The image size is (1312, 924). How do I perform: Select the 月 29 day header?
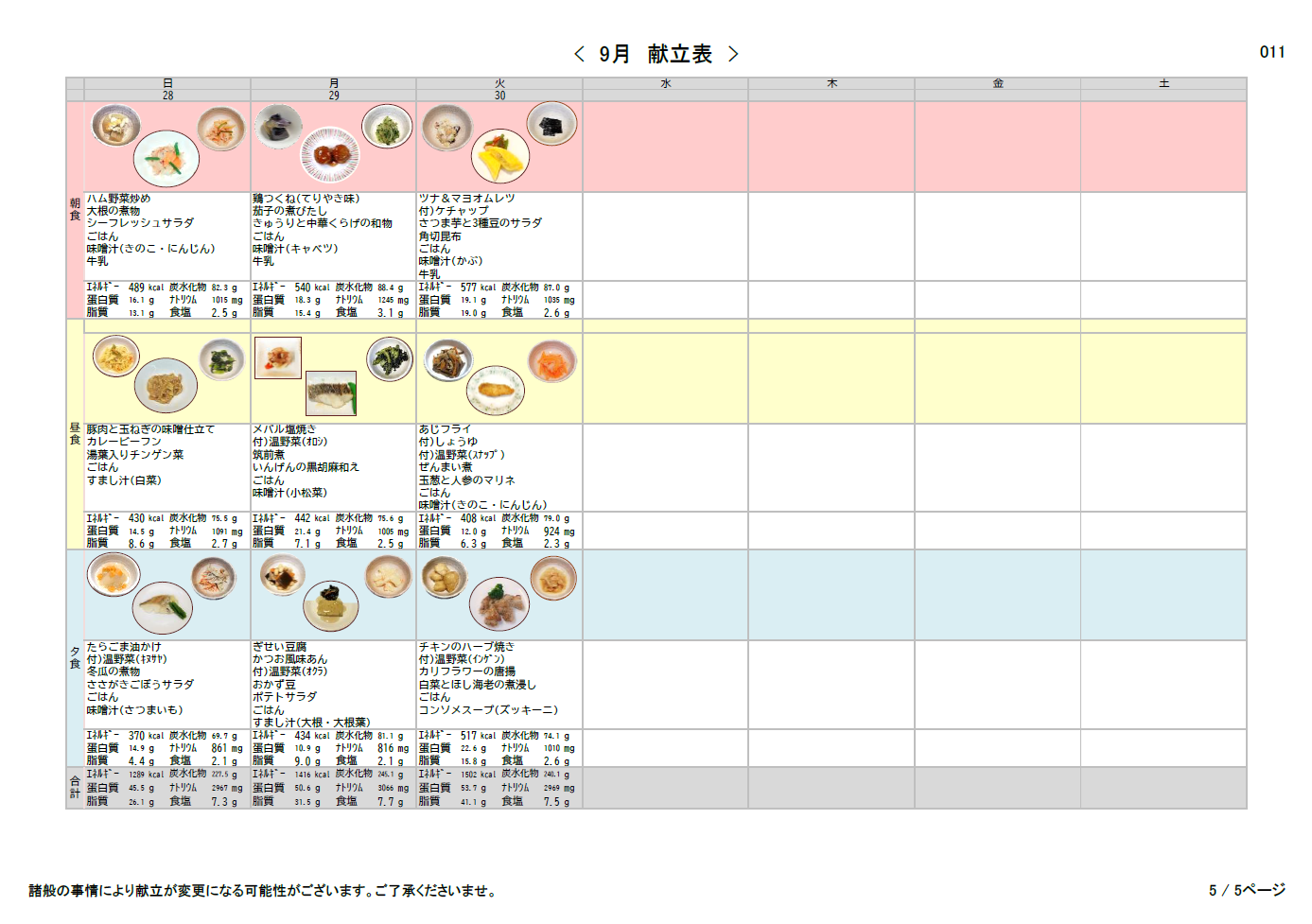pos(334,89)
